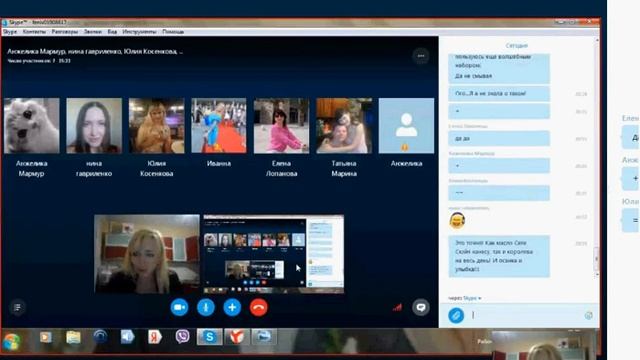Viewport: 640px width, 360px height.
Task: Open the Звонки menu
Action: 93,31
